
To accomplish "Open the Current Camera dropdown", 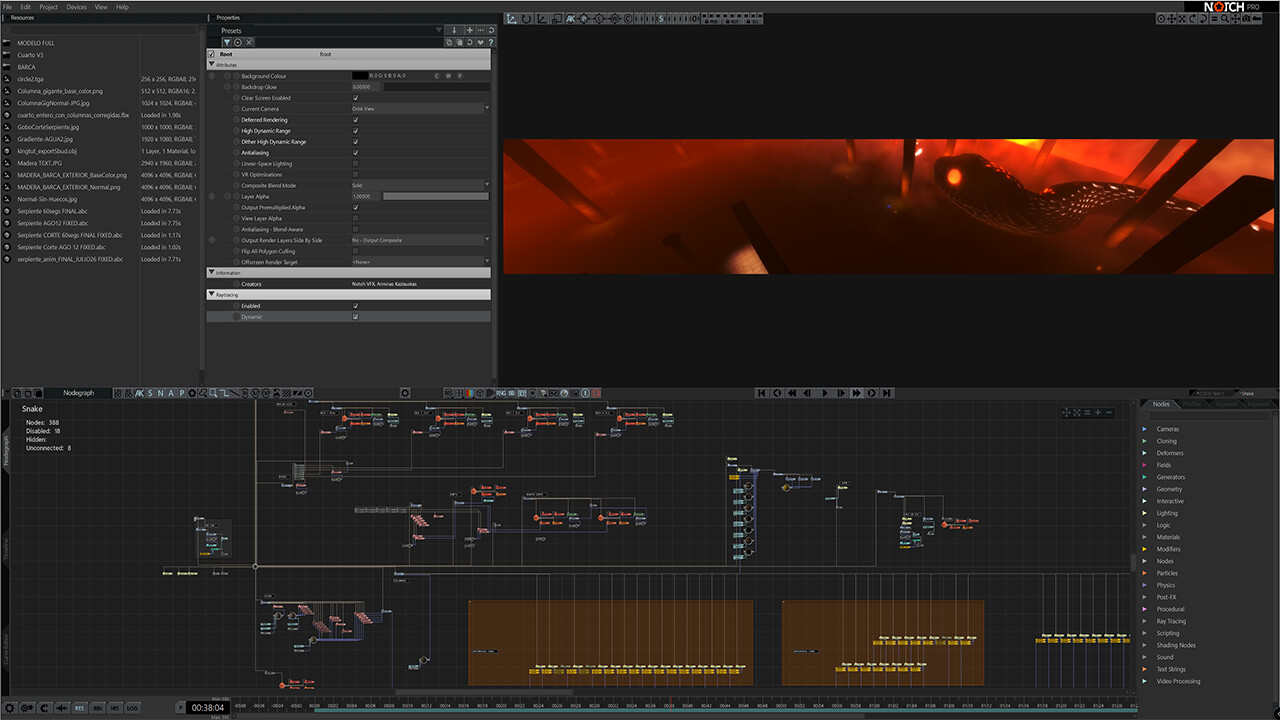I will pyautogui.click(x=421, y=109).
